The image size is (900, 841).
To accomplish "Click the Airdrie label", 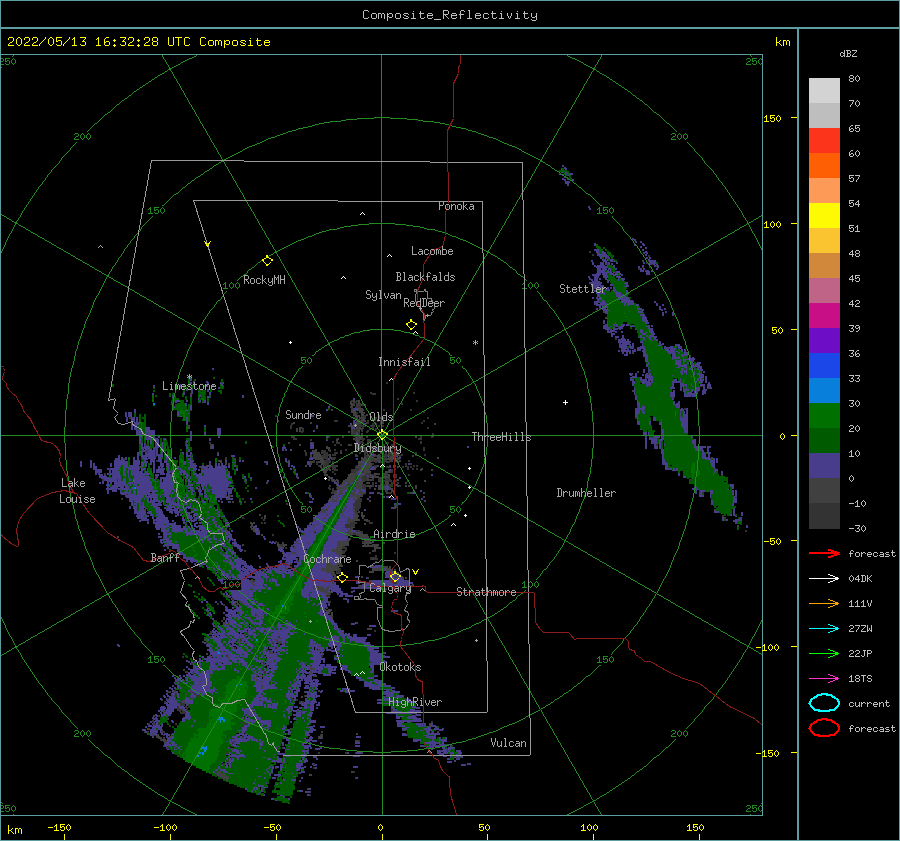I will (x=394, y=534).
